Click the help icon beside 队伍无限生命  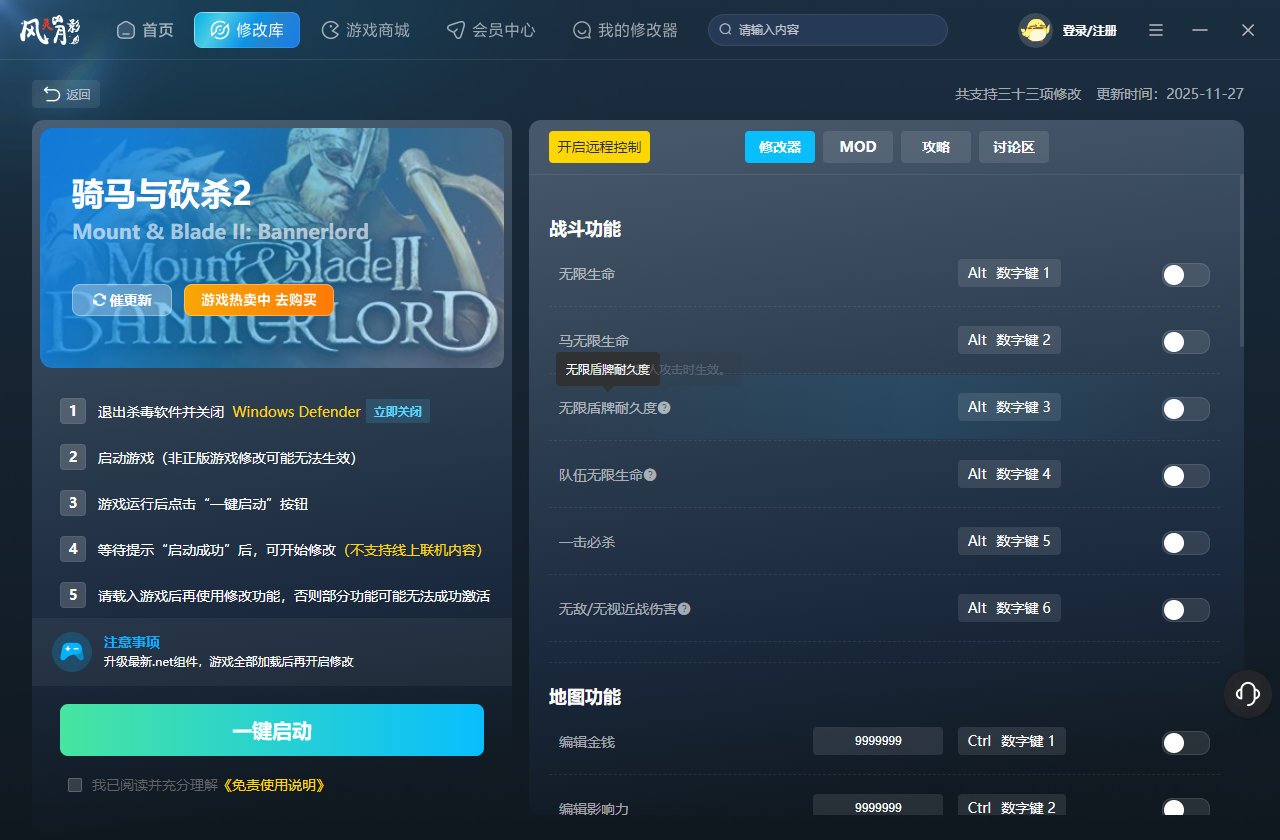click(x=650, y=475)
